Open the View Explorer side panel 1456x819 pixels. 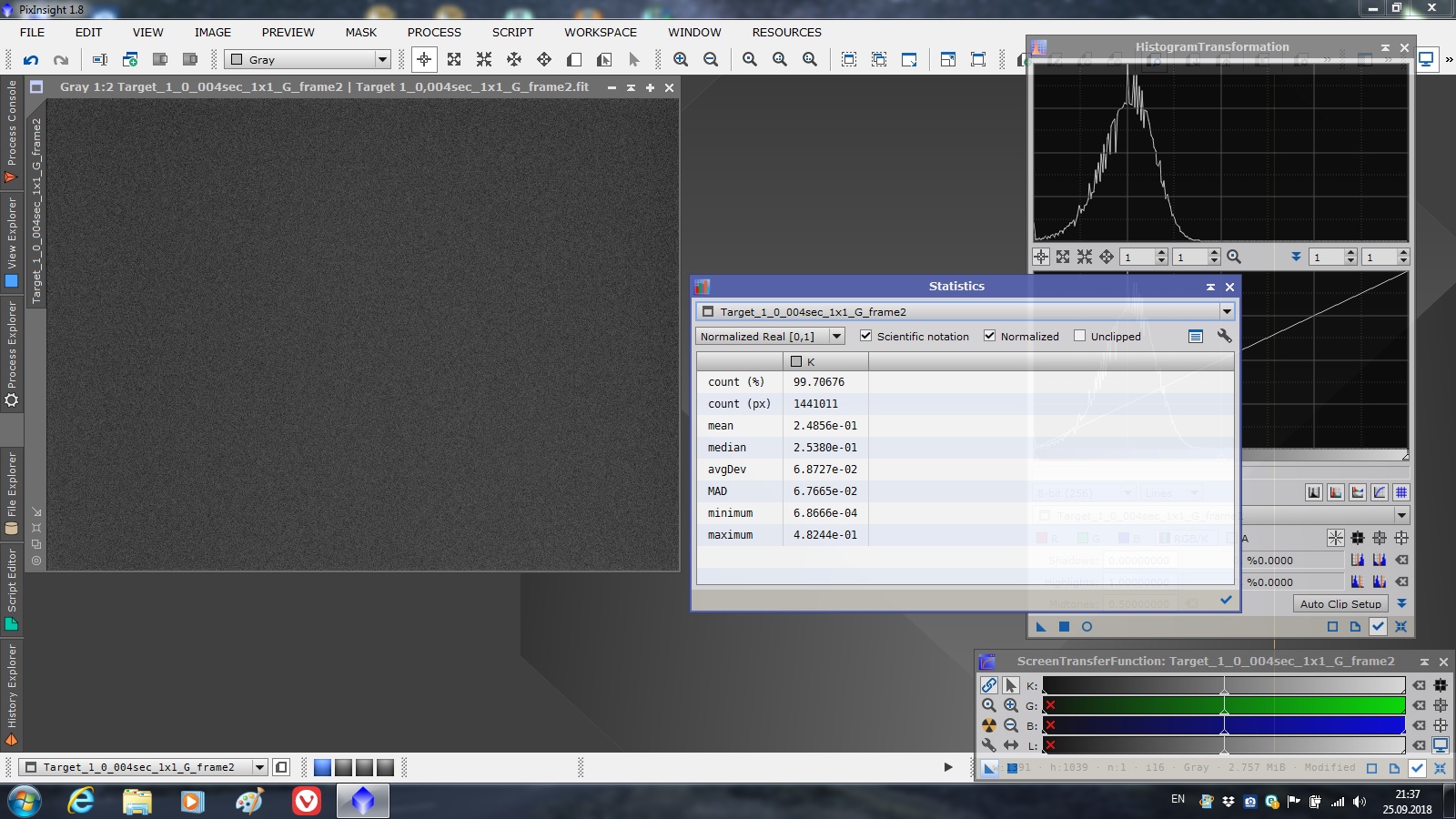point(12,242)
